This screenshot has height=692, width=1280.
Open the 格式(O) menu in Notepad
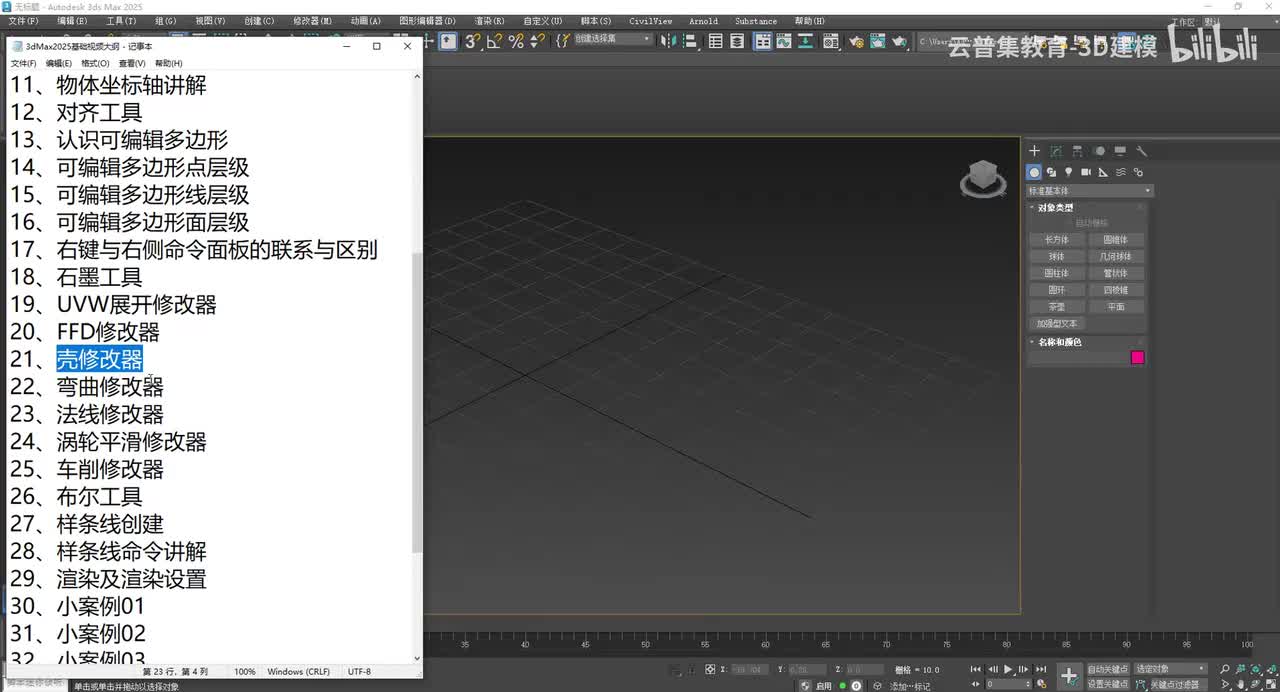point(95,63)
